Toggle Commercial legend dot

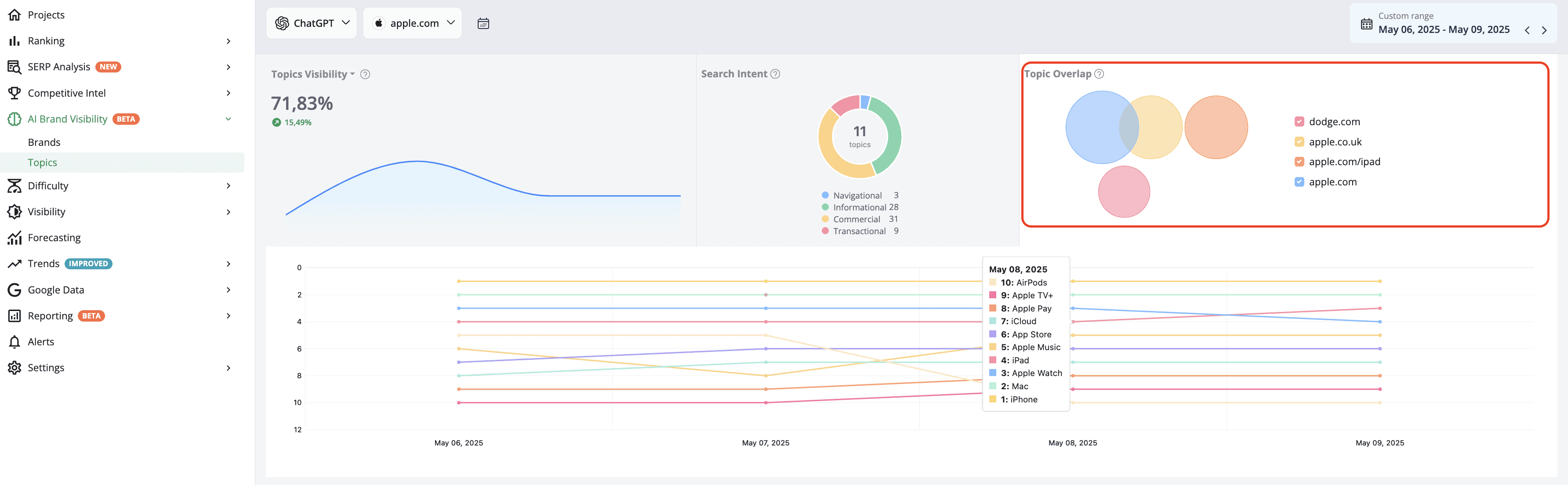coord(825,219)
